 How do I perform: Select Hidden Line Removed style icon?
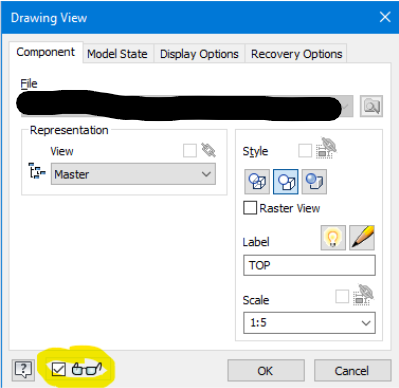(x=286, y=182)
